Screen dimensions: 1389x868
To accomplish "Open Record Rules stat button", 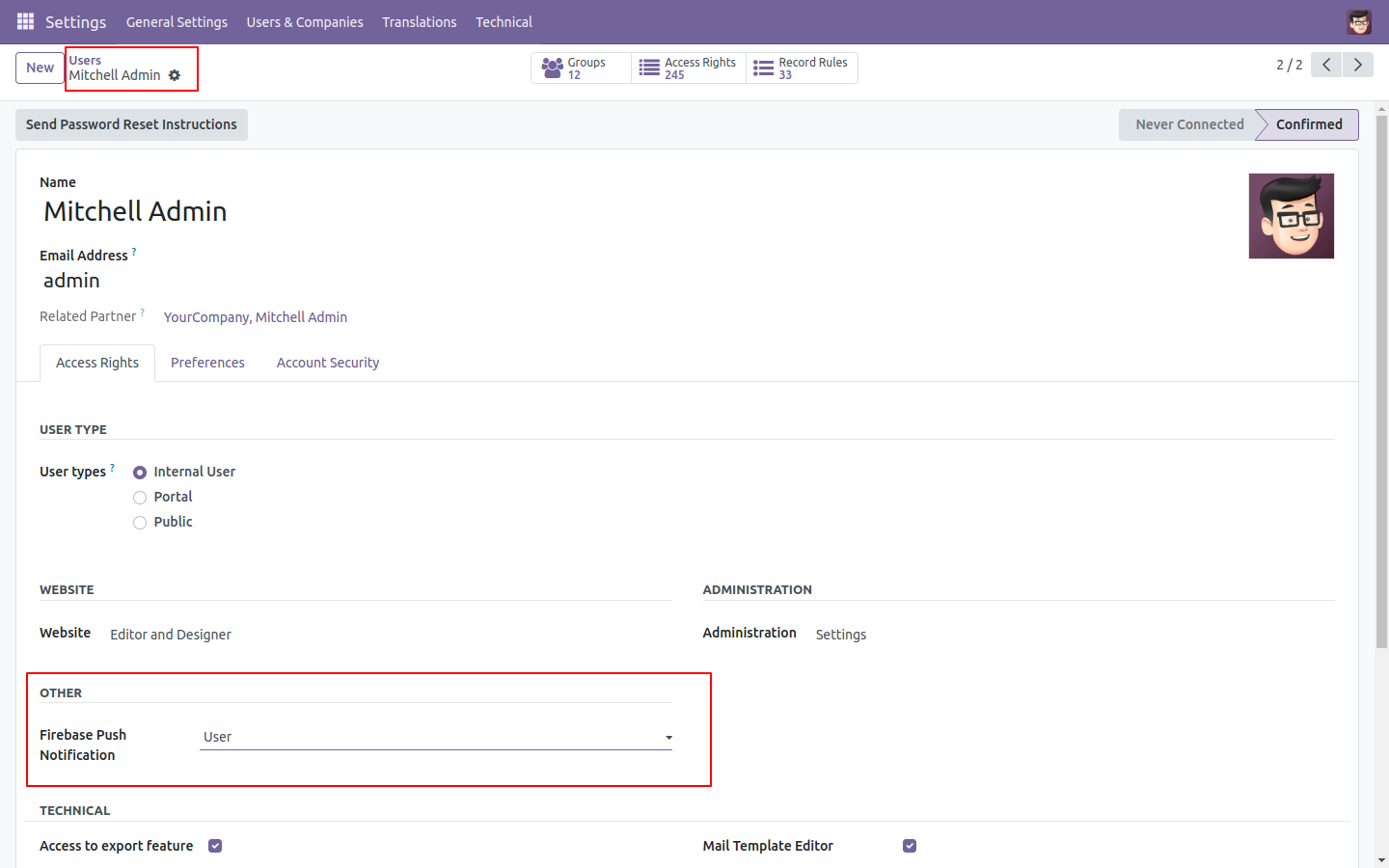I will [802, 68].
